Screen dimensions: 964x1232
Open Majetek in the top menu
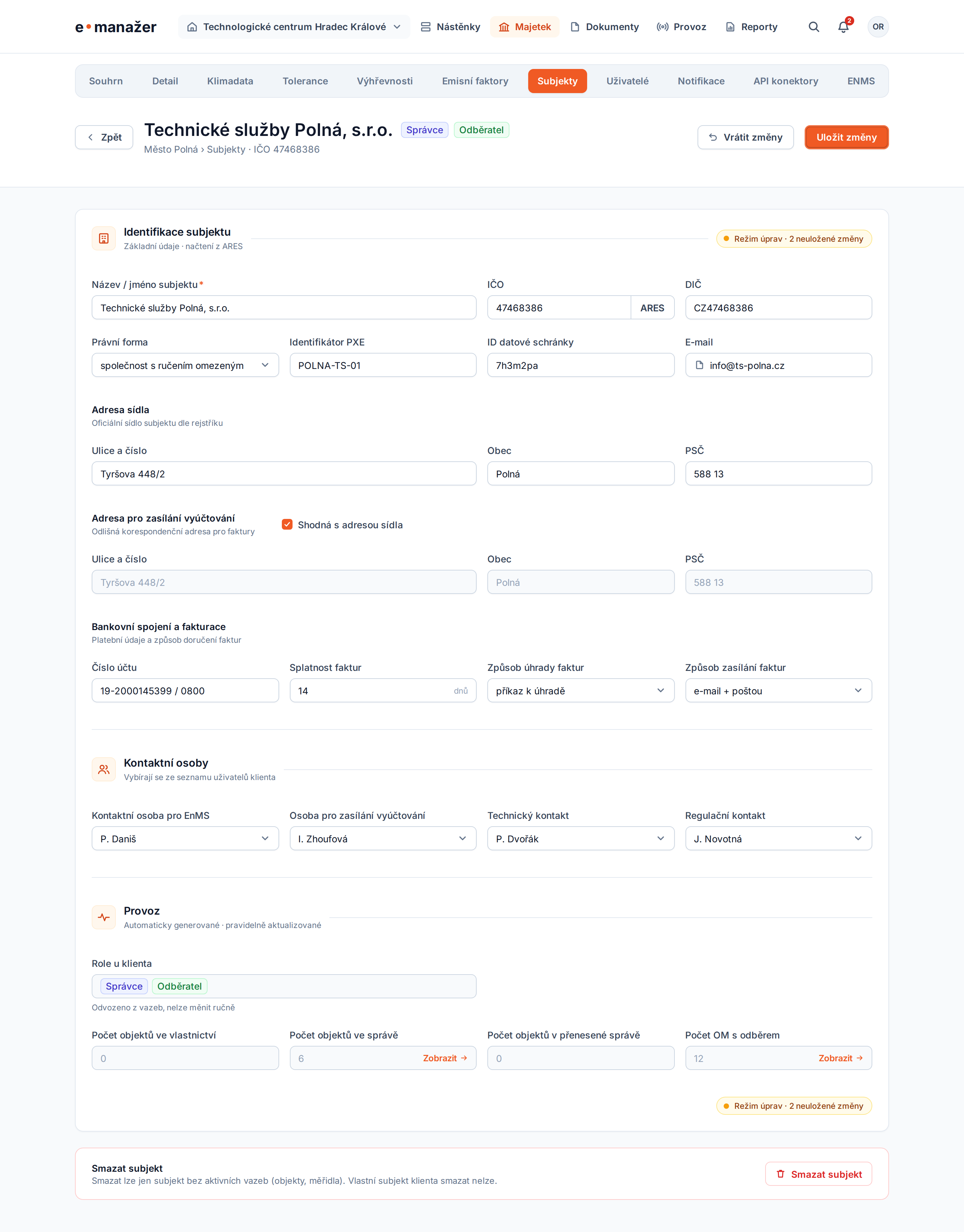[524, 26]
